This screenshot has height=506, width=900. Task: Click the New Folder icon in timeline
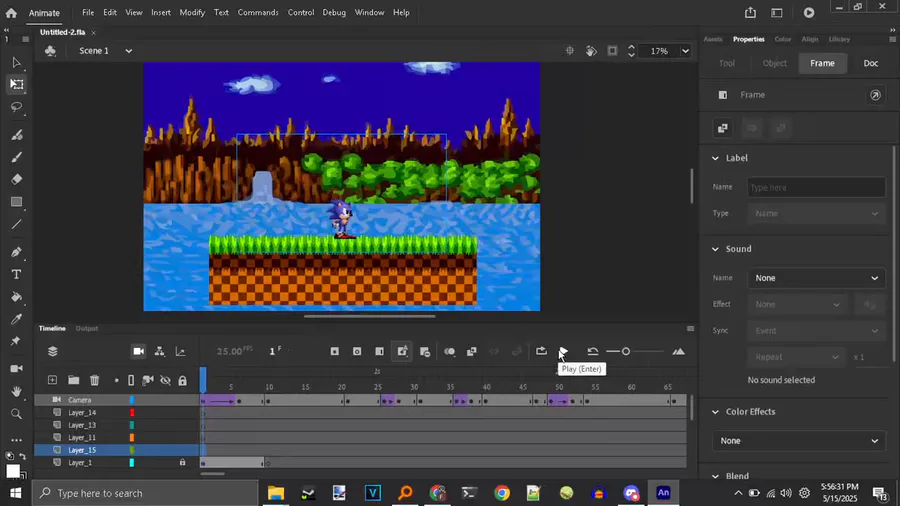(73, 380)
